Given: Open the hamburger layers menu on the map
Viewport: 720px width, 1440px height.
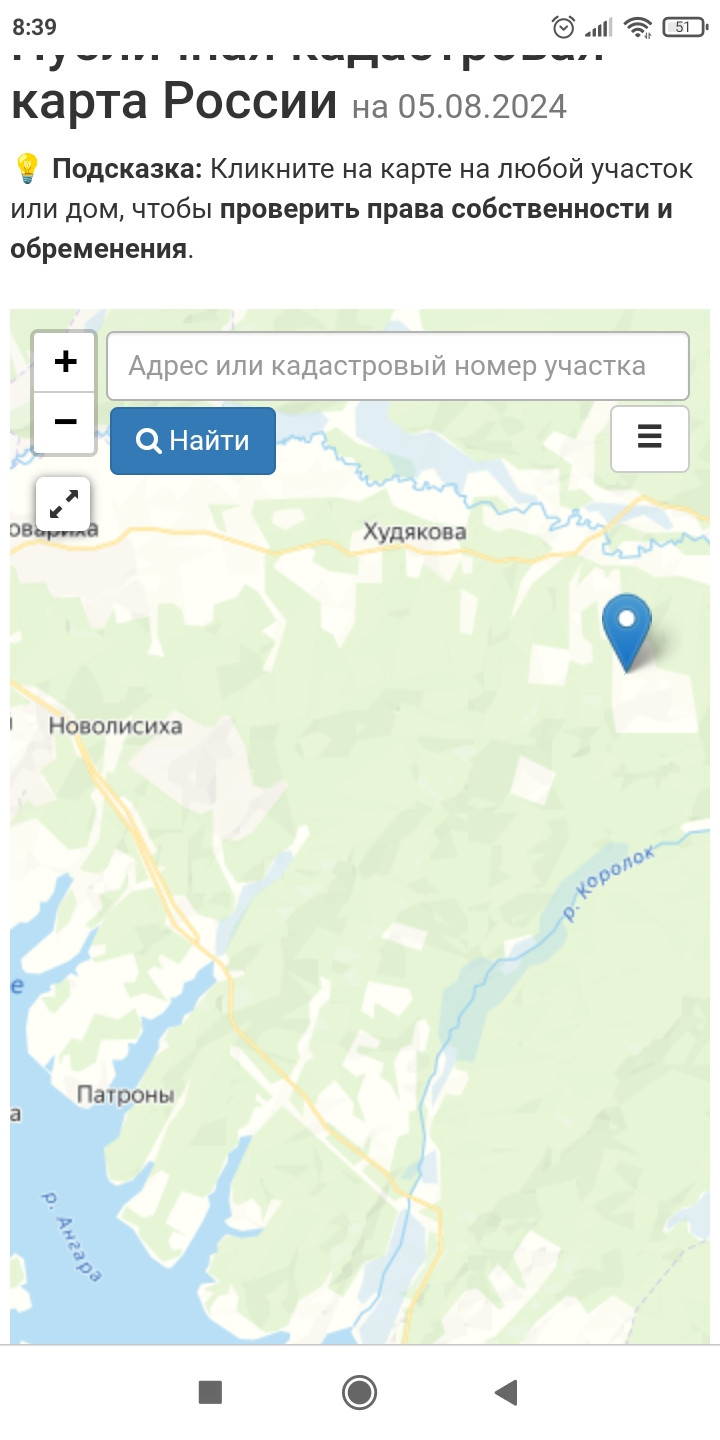Looking at the screenshot, I should (x=650, y=438).
